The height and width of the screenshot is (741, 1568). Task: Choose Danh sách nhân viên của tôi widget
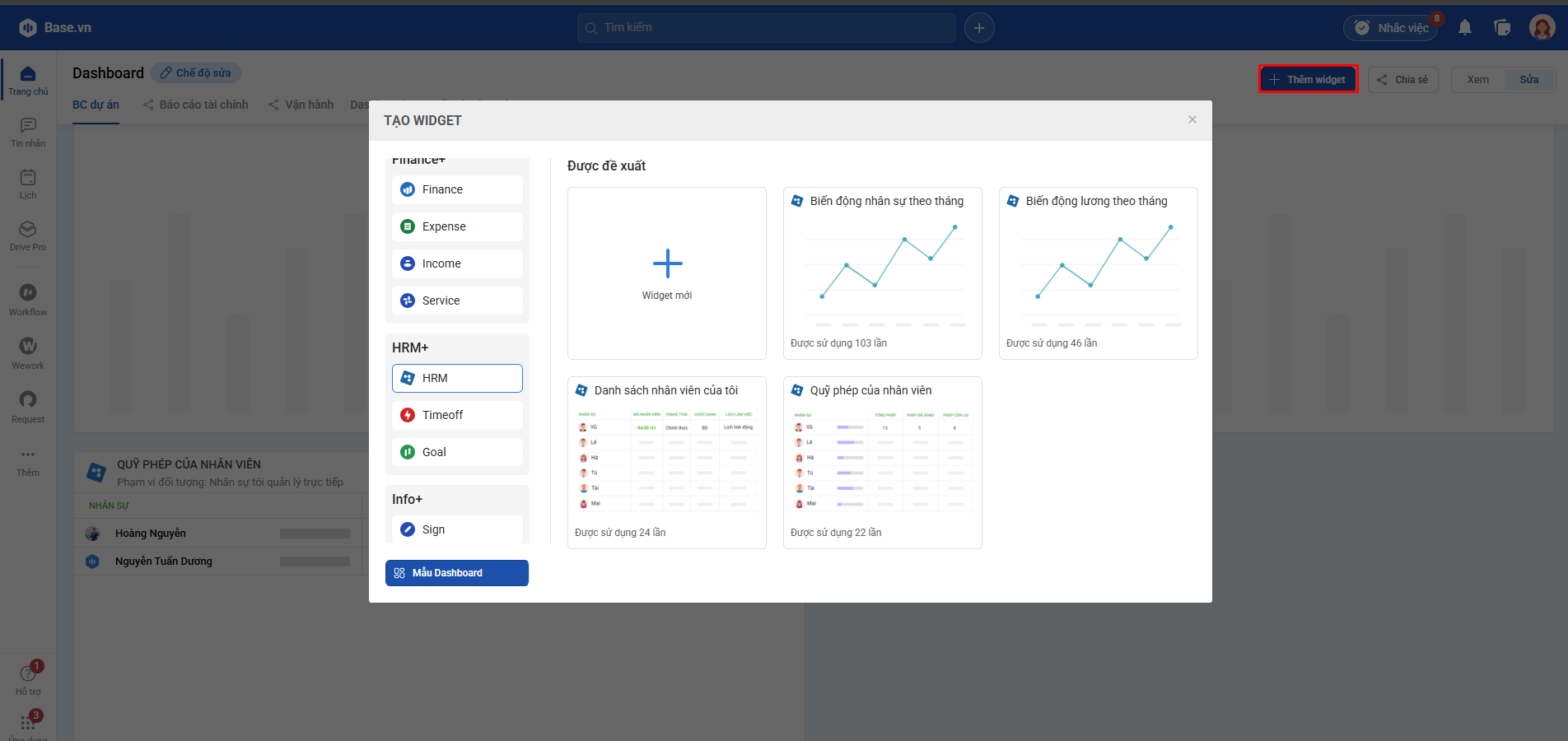click(x=667, y=463)
